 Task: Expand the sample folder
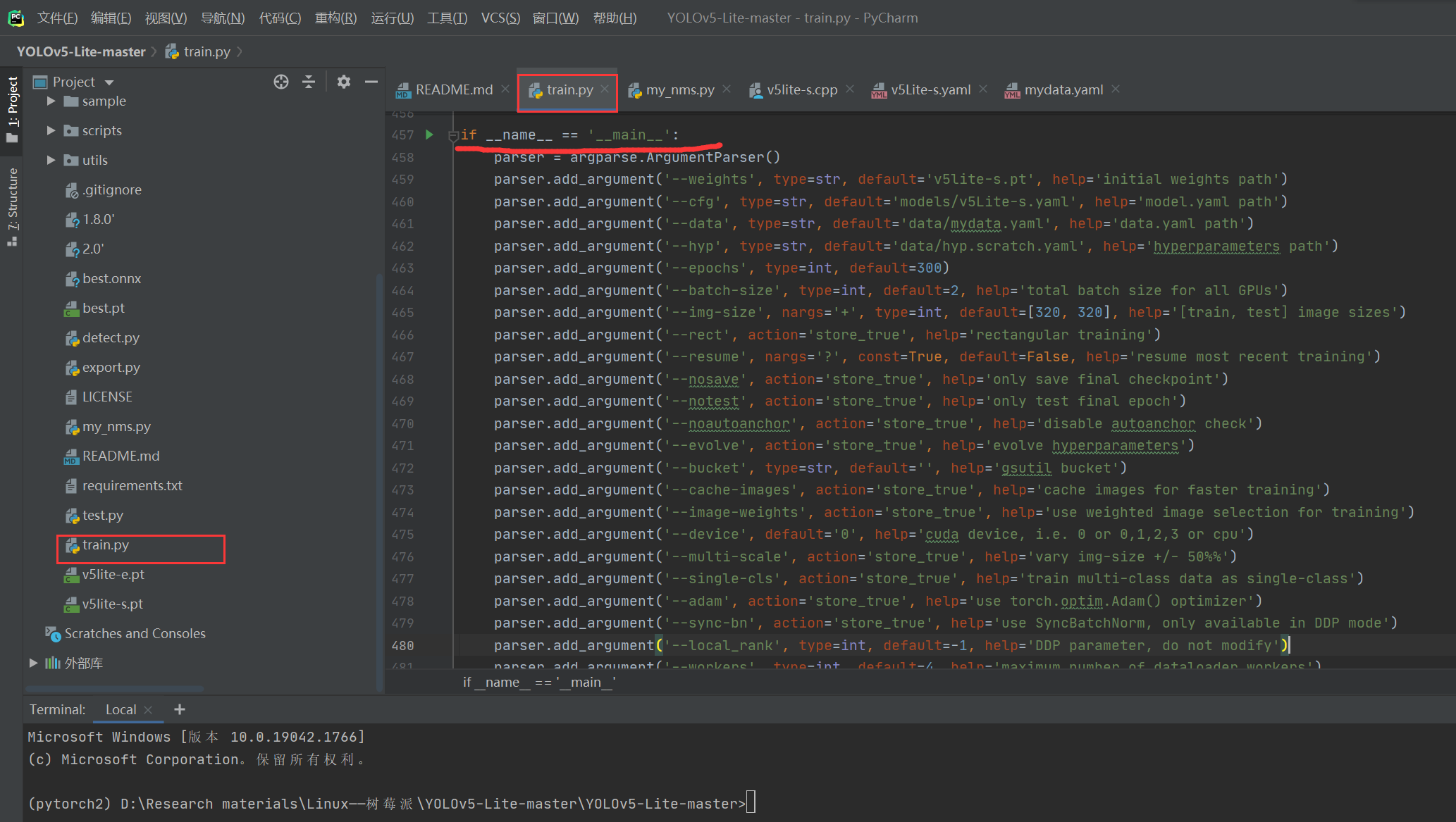point(51,101)
